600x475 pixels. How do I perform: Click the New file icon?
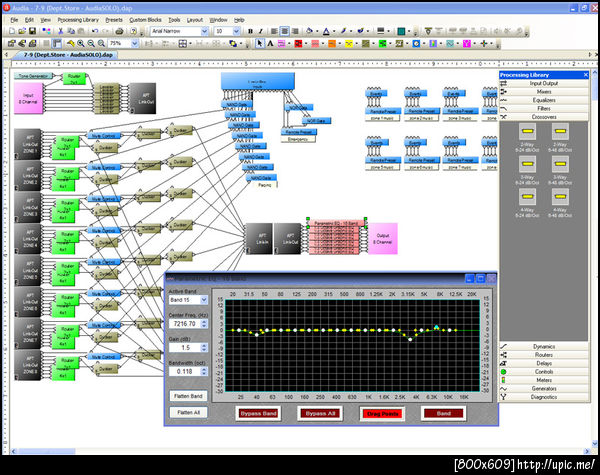pyautogui.click(x=11, y=31)
